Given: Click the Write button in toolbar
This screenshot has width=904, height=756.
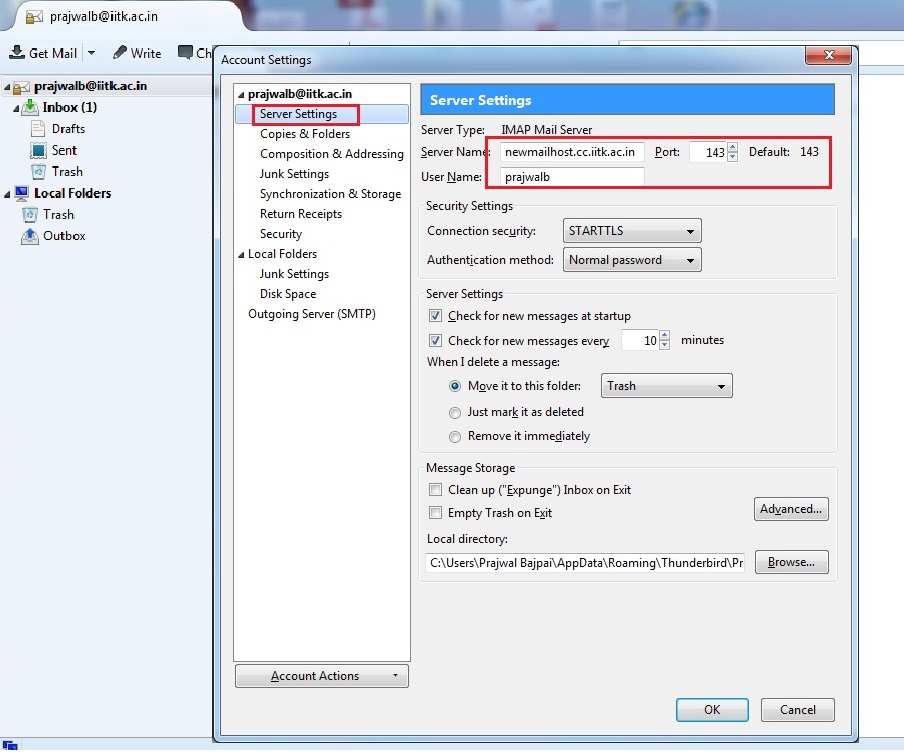Looking at the screenshot, I should point(137,53).
